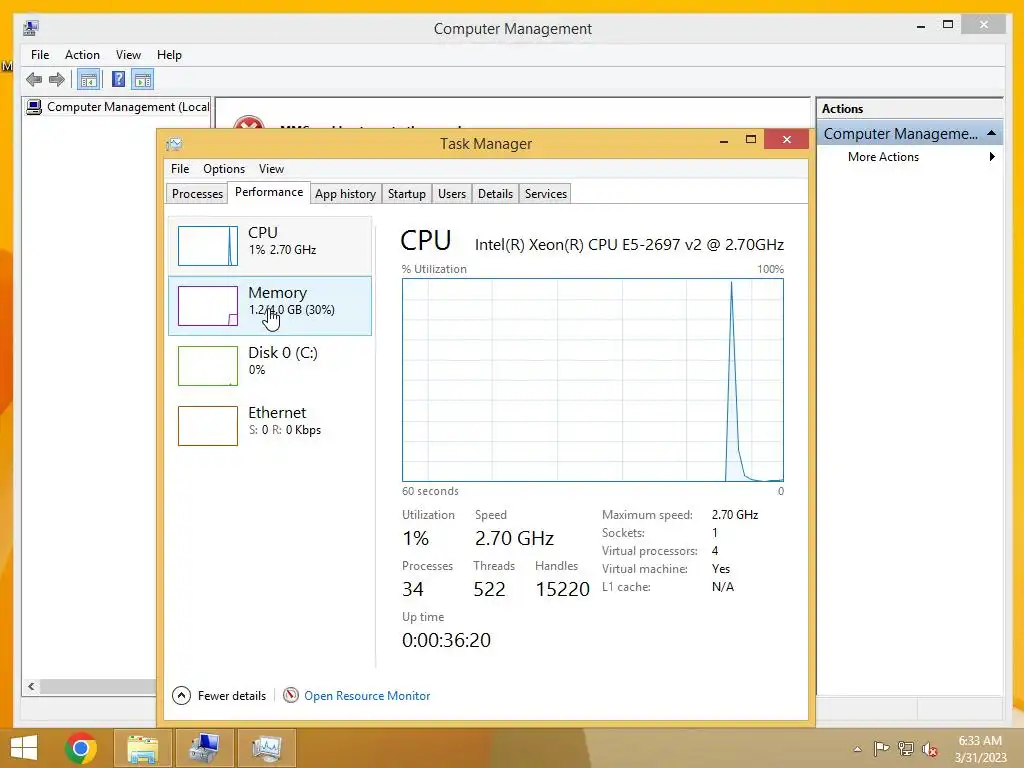
Task: Show hidden tray icons arrow
Action: click(857, 749)
